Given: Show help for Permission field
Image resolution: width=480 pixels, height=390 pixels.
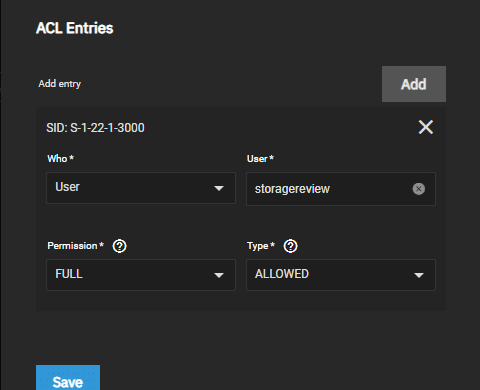Looking at the screenshot, I should (x=119, y=246).
